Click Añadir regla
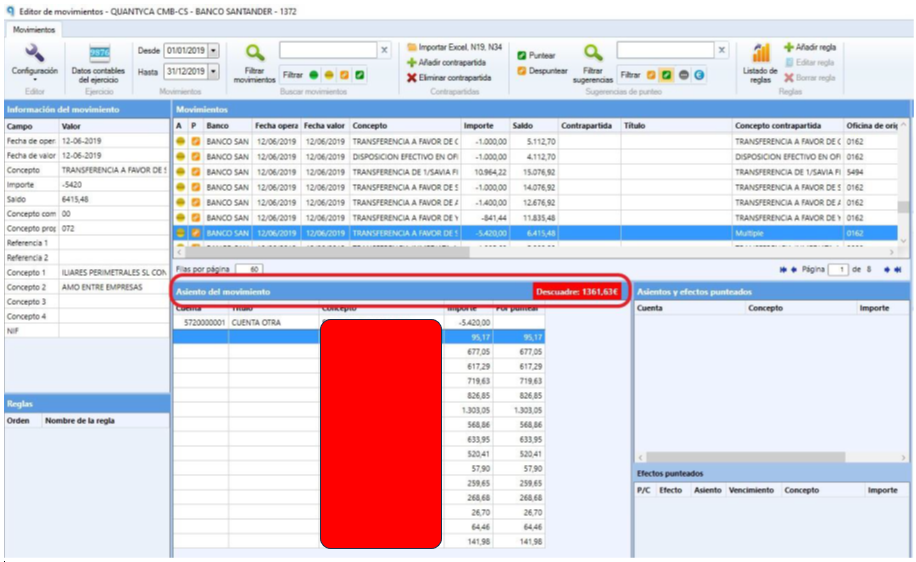Viewport: 916px width, 562px height. point(810,47)
